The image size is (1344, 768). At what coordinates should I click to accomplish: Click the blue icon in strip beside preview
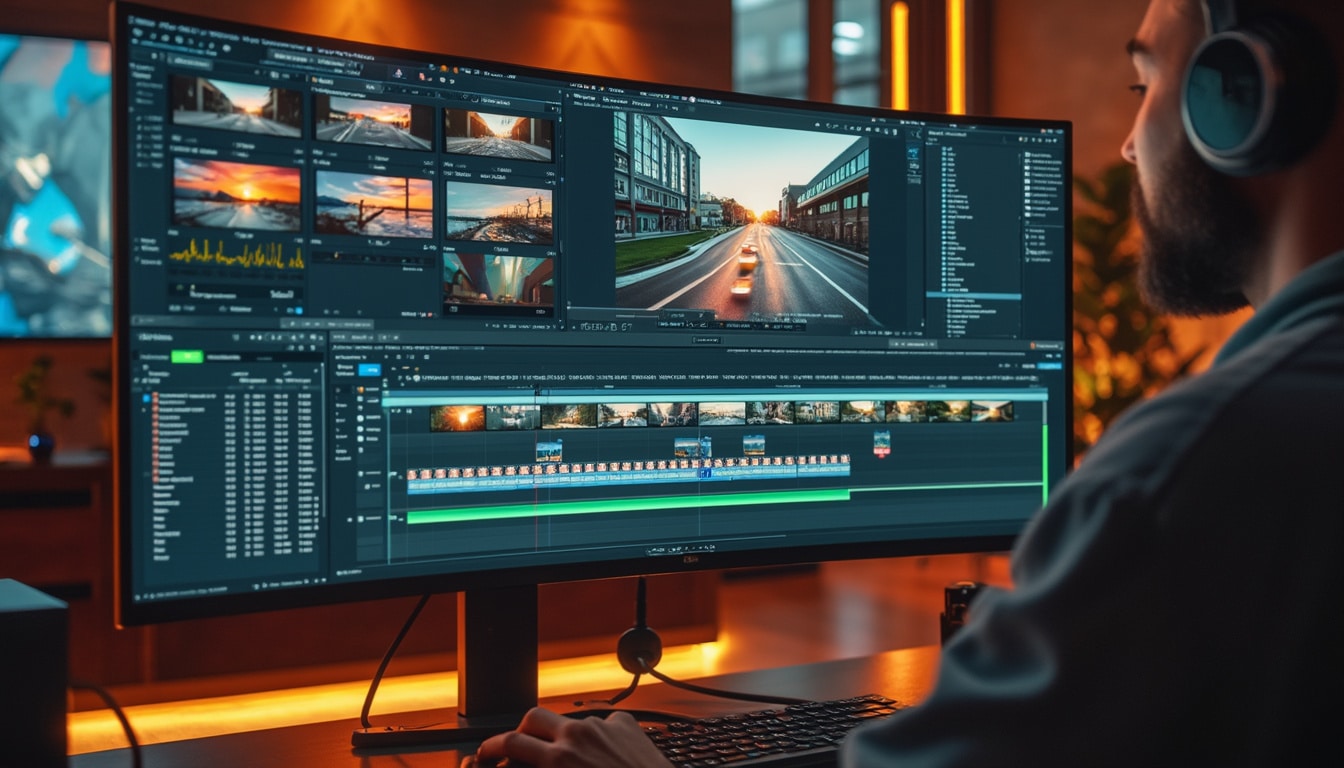(x=914, y=155)
